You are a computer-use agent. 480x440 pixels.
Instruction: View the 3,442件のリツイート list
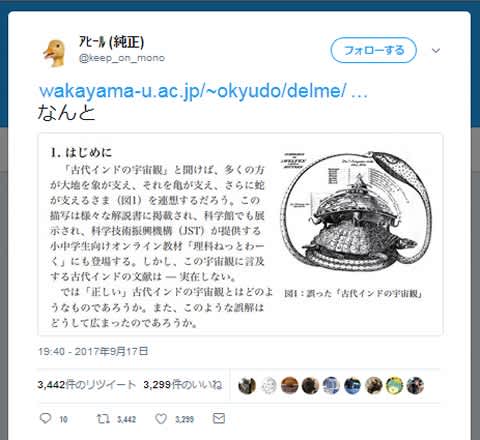point(87,385)
